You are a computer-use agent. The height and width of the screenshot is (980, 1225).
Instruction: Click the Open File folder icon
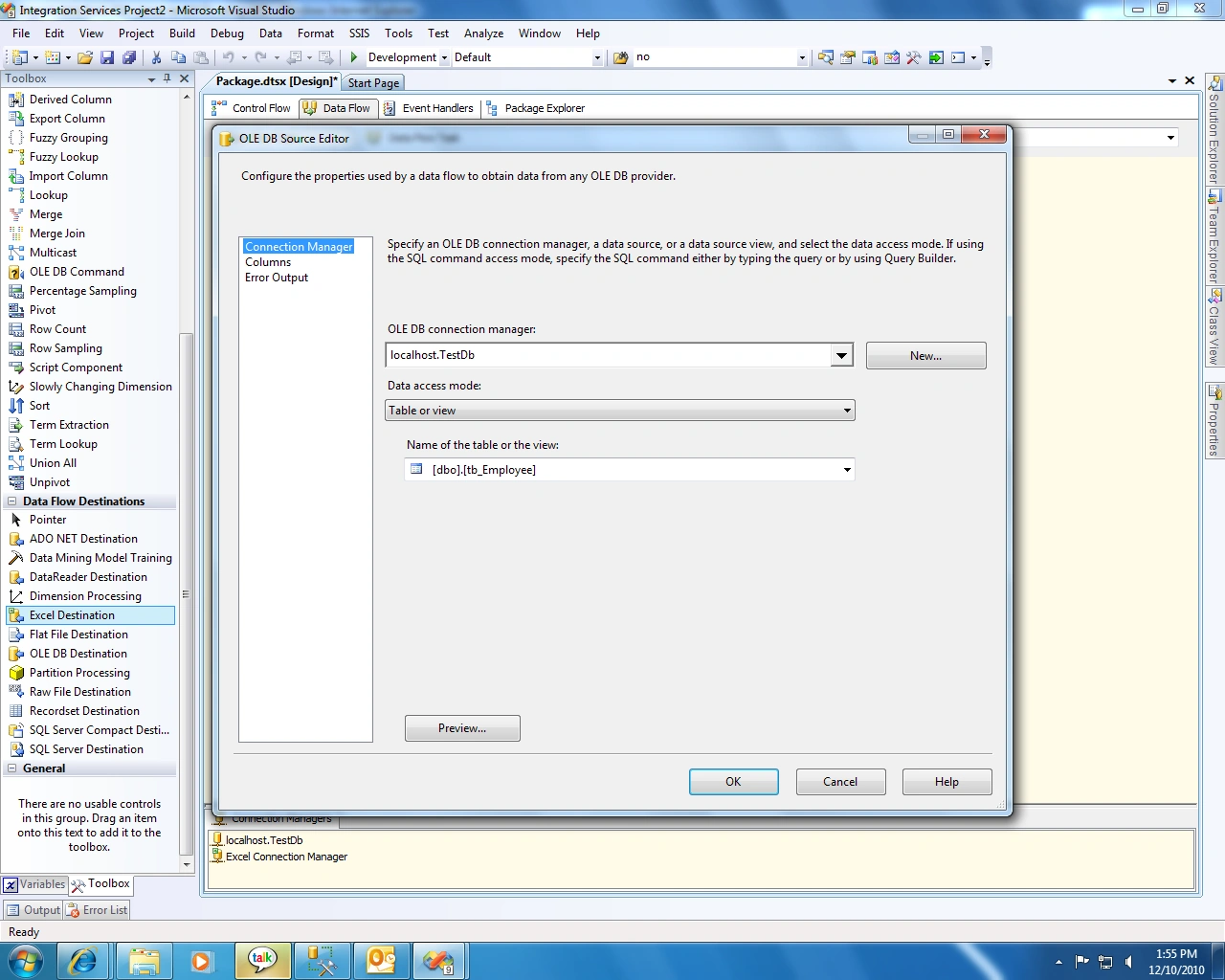coord(85,57)
